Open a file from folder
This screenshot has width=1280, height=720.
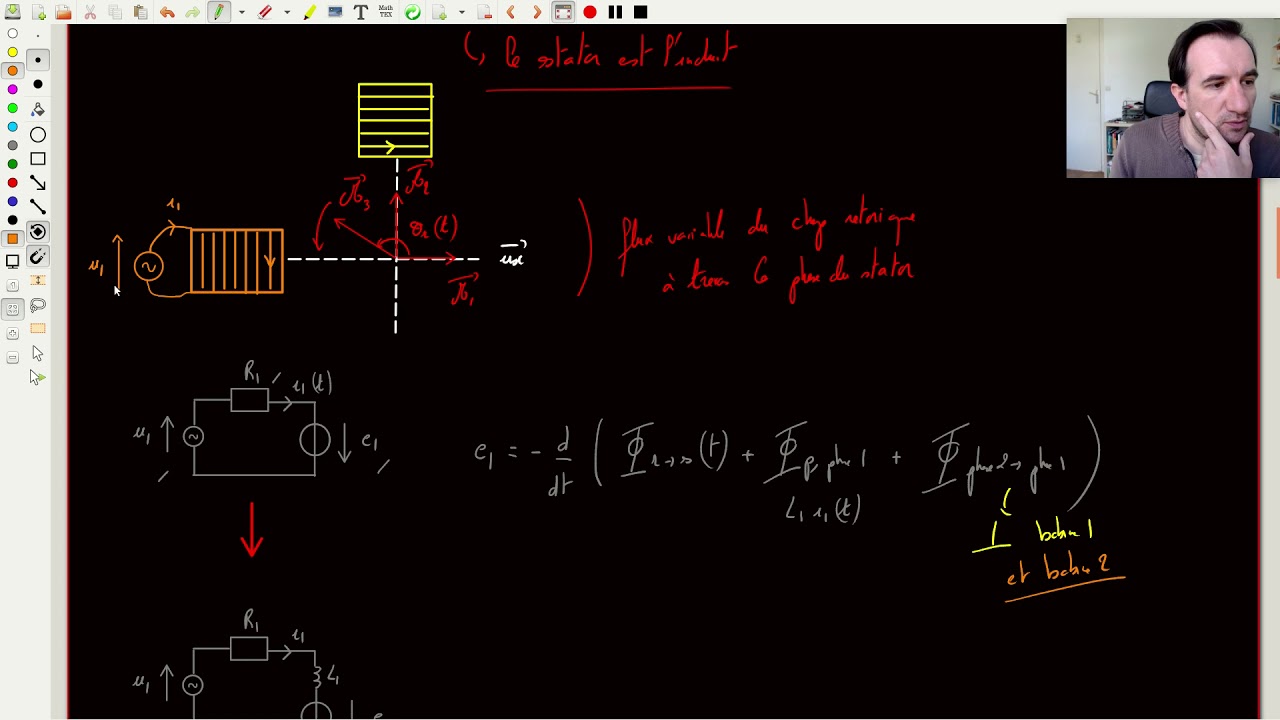point(64,12)
